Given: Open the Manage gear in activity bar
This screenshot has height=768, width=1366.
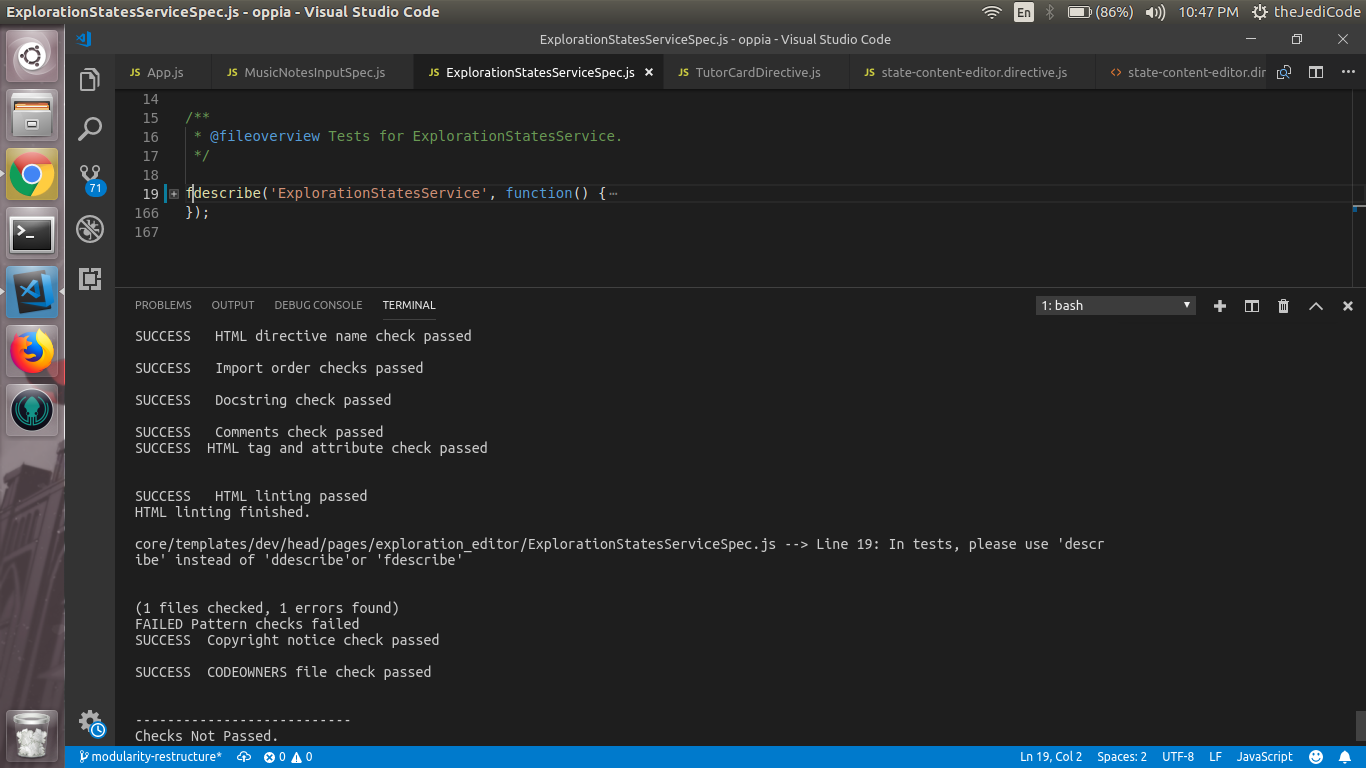Looking at the screenshot, I should point(90,722).
